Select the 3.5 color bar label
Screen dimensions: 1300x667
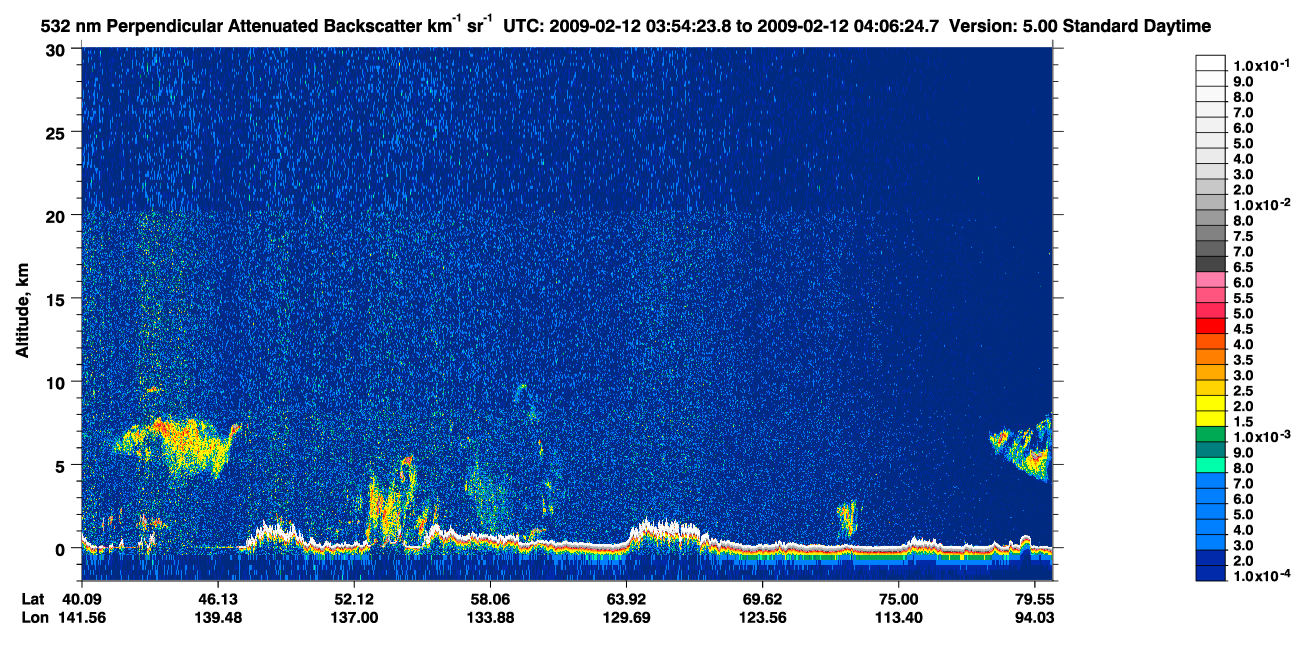coord(1244,360)
